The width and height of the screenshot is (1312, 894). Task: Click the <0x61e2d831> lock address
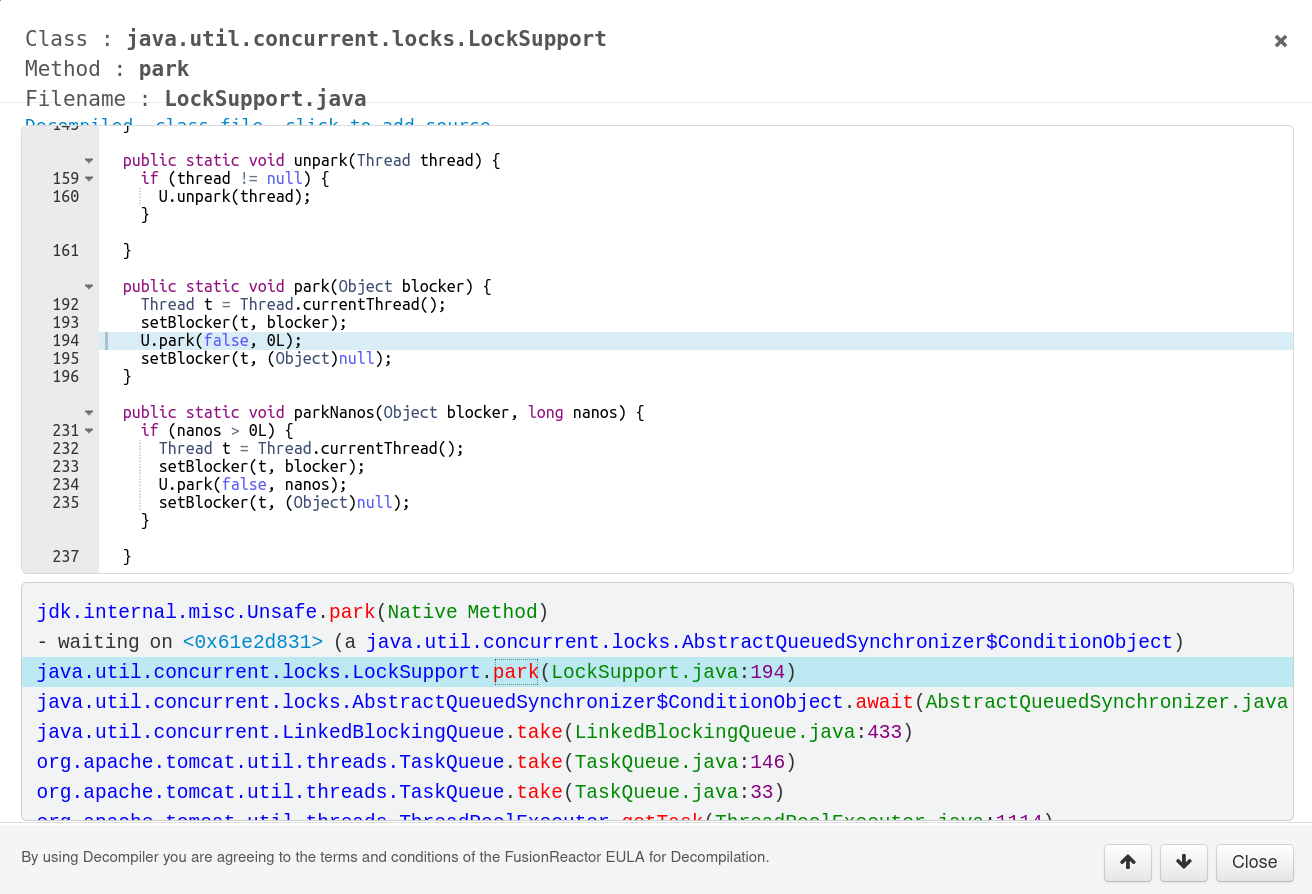pos(253,642)
